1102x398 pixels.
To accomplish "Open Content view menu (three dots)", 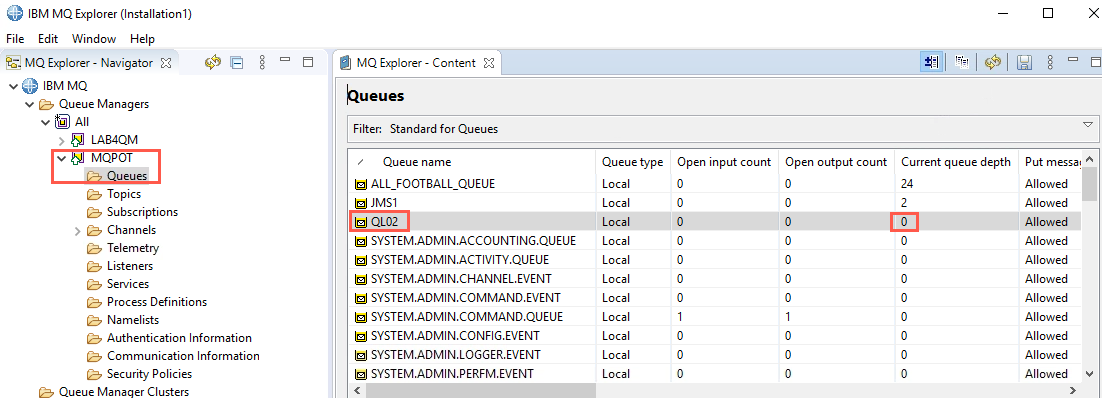I will coord(1050,63).
